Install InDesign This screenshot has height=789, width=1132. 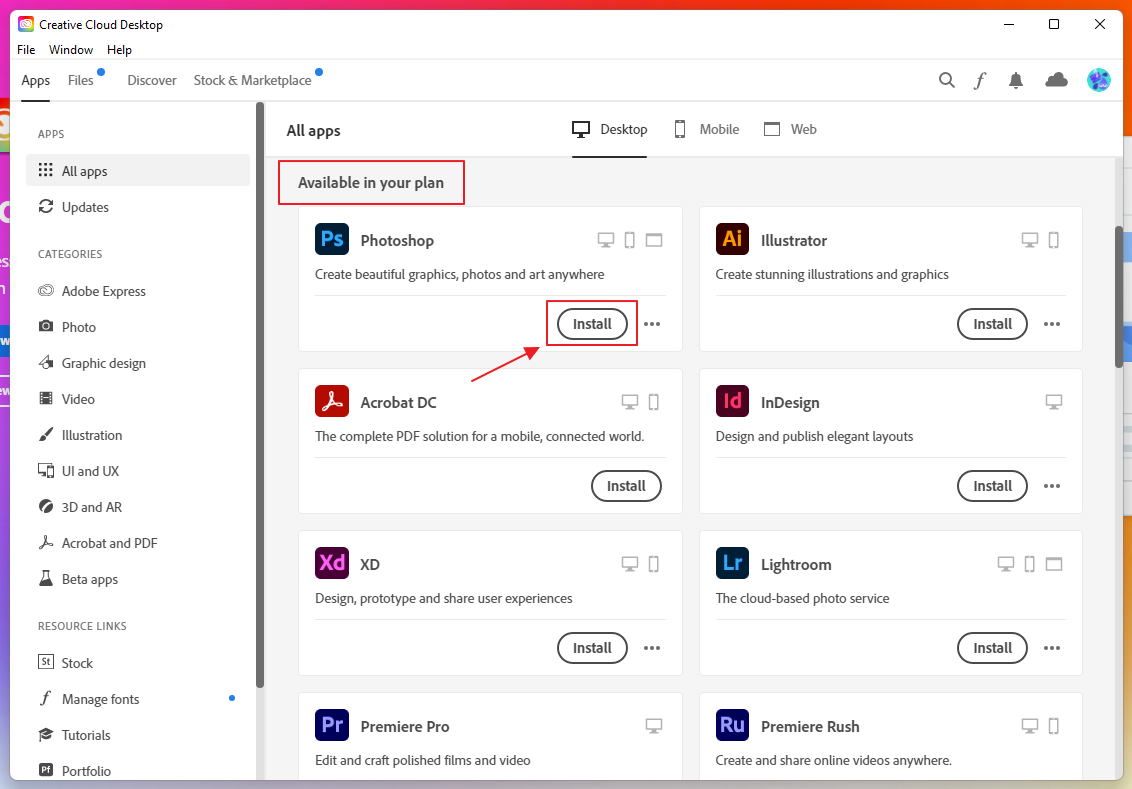click(x=992, y=486)
